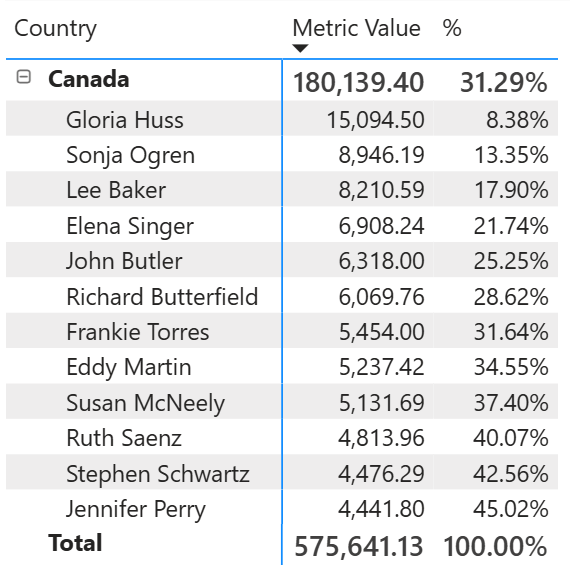Select the John Butler row
The height and width of the screenshot is (570, 570).
click(x=282, y=260)
